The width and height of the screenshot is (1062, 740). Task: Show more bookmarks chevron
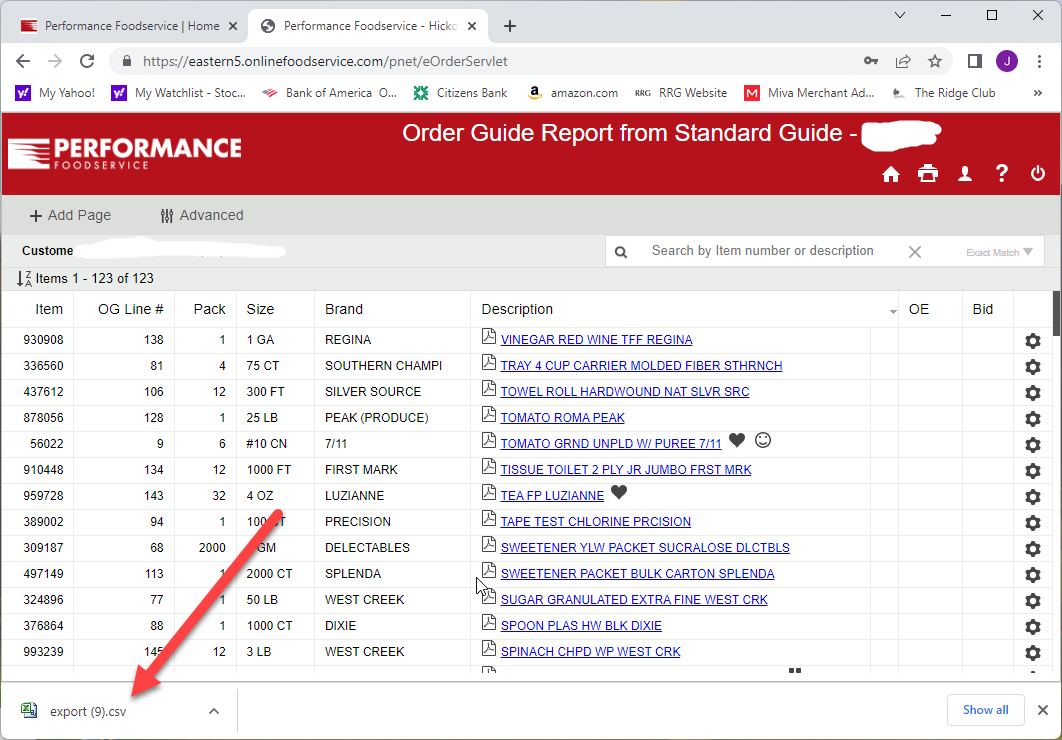pyautogui.click(x=1038, y=93)
